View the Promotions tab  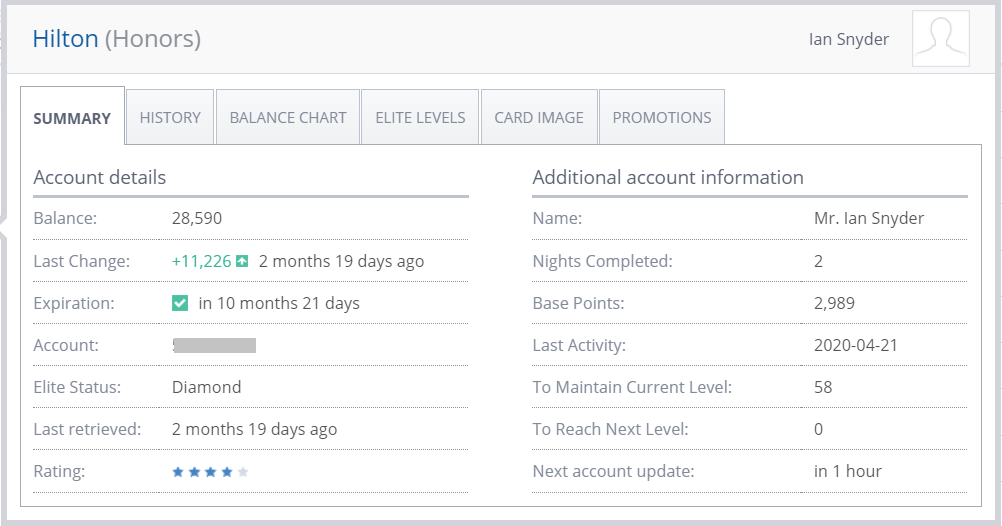(662, 118)
